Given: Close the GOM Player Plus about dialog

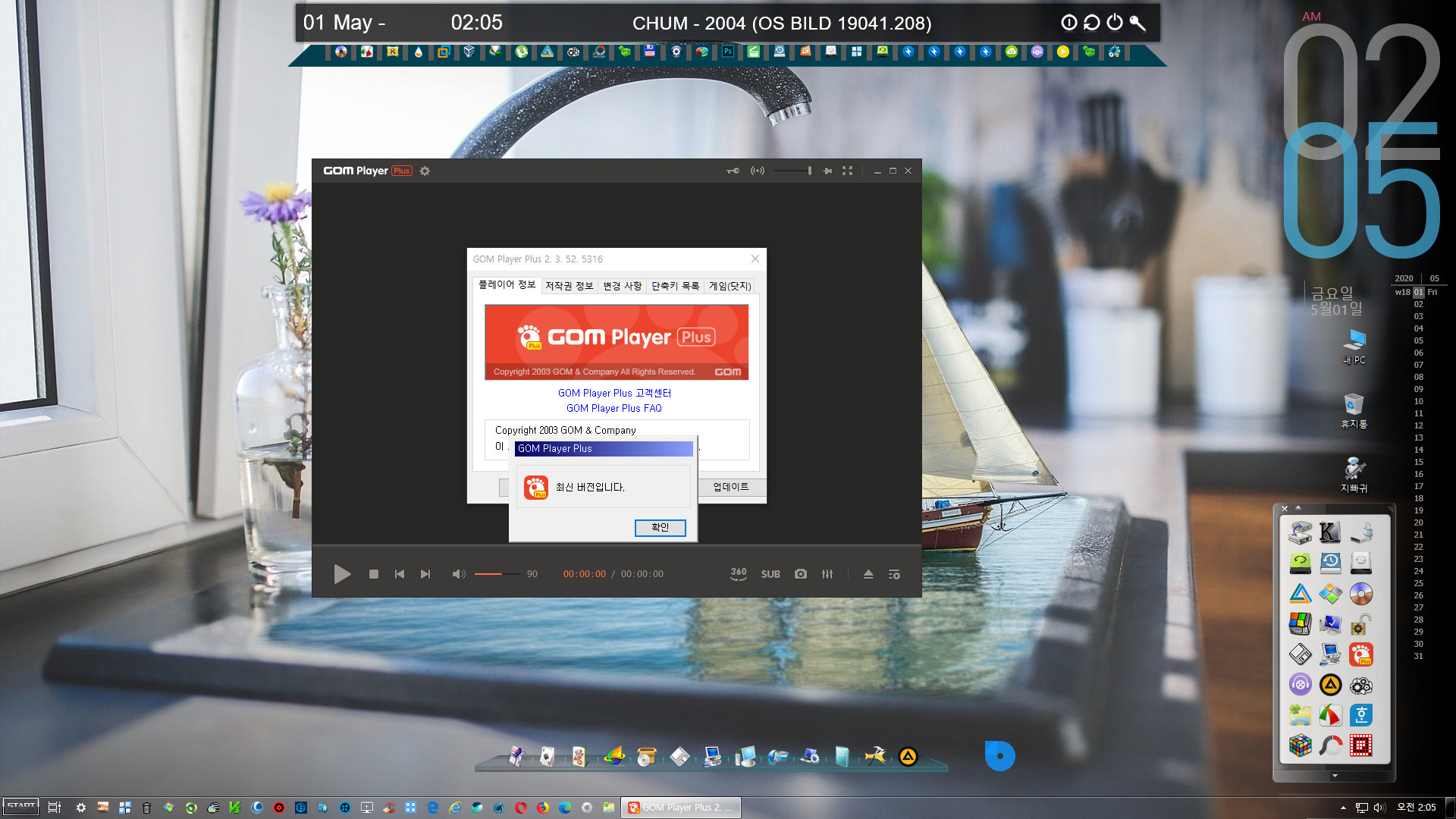Looking at the screenshot, I should tap(755, 259).
